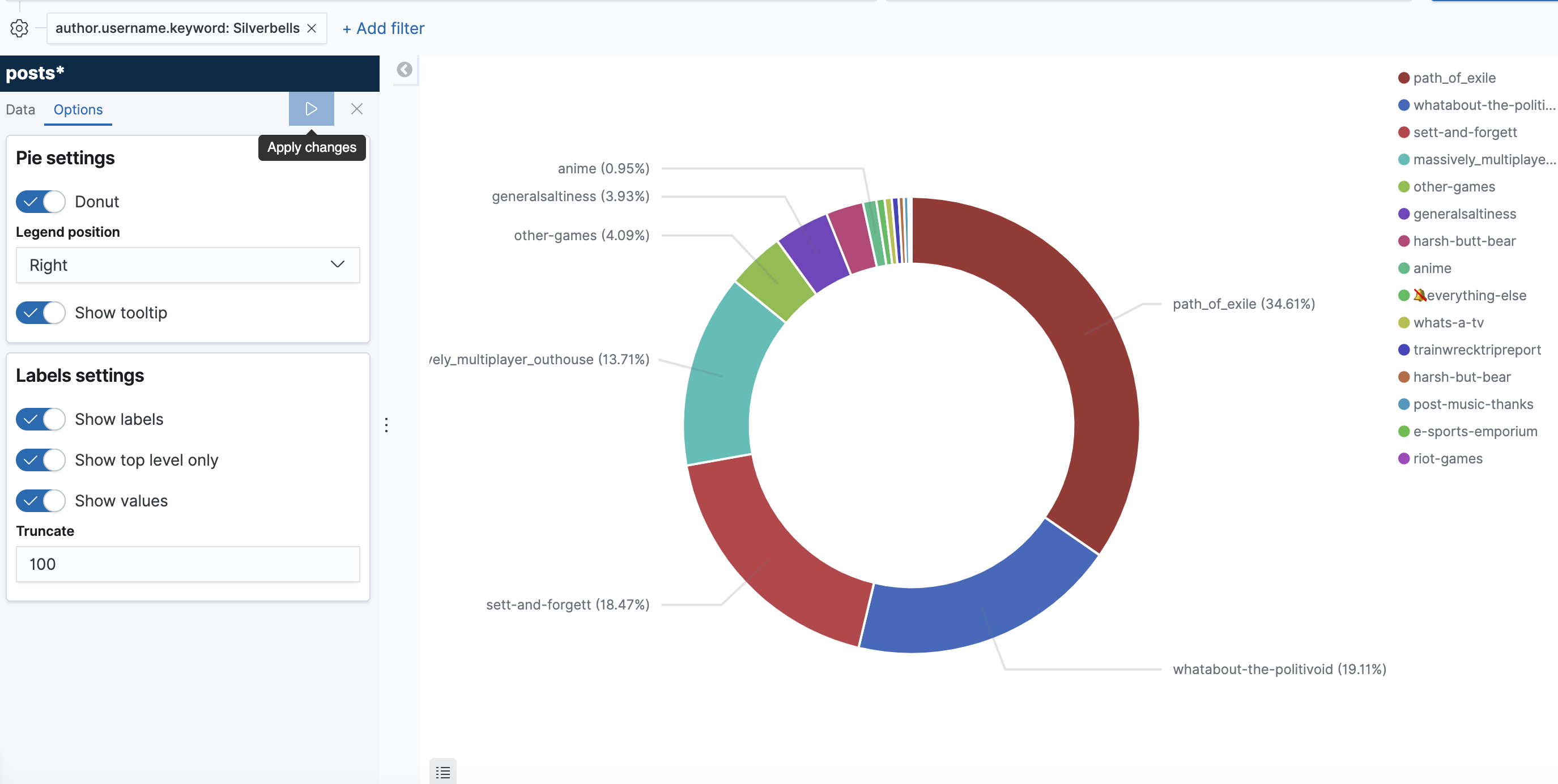Discard changes with the X icon
This screenshot has height=784, width=1558.
click(x=357, y=109)
